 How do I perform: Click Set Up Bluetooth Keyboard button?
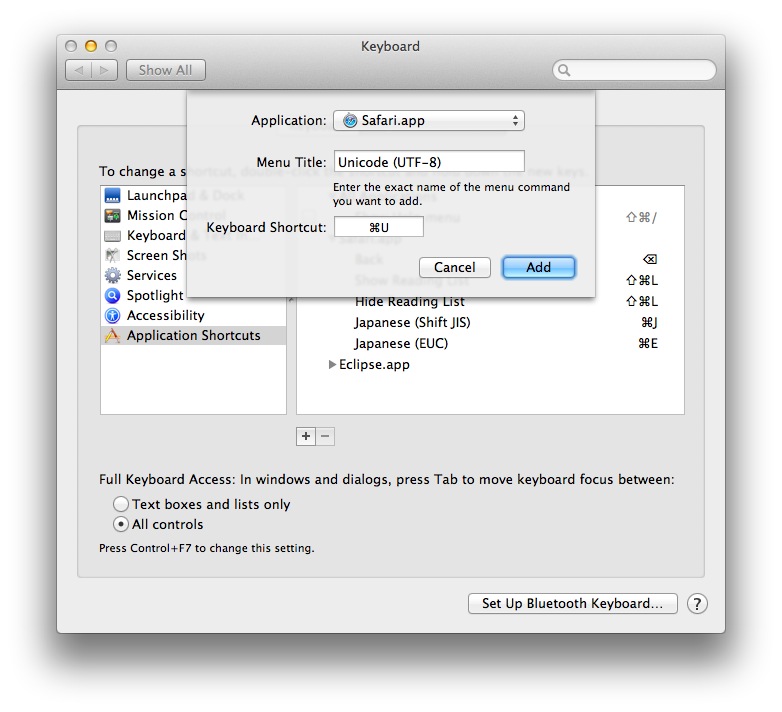[x=573, y=603]
